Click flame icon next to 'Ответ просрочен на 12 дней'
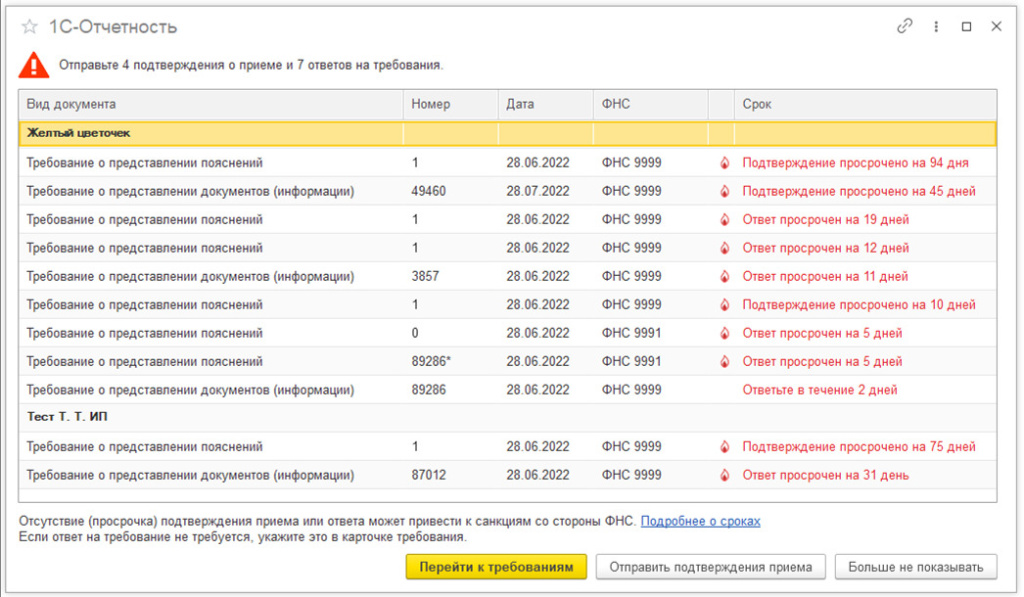1024x597 pixels. point(724,248)
